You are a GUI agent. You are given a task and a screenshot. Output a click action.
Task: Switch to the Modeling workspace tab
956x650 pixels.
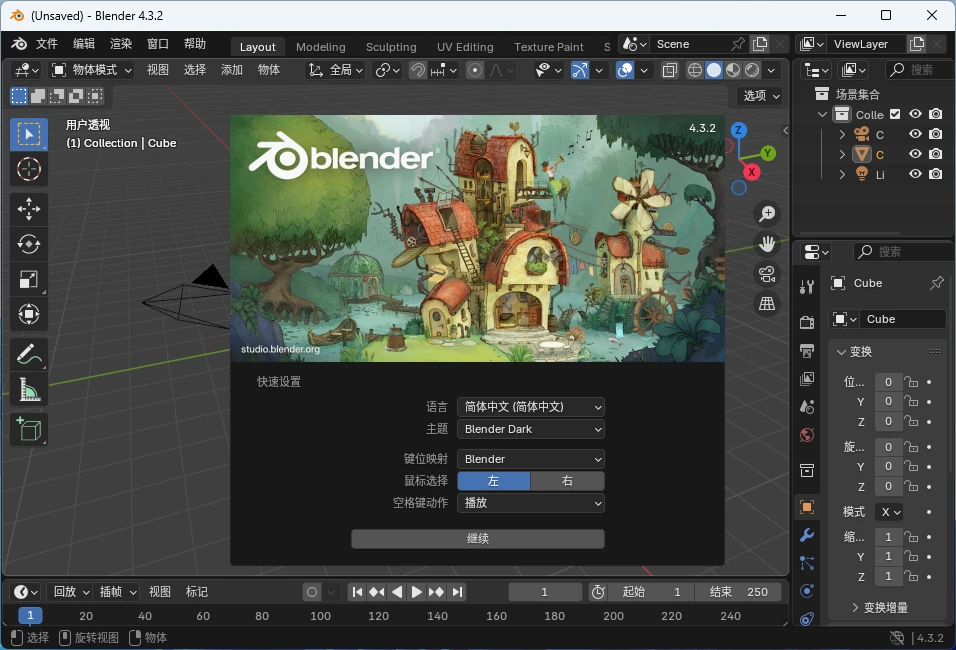pyautogui.click(x=321, y=47)
